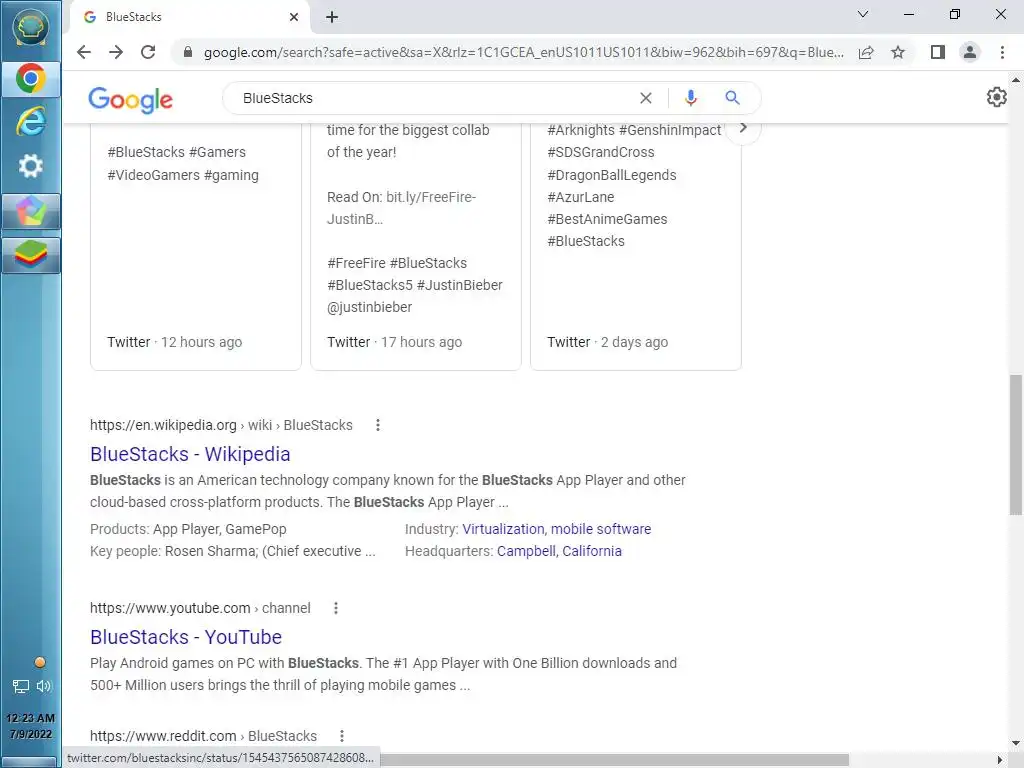Follow the Campbell link

(526, 551)
